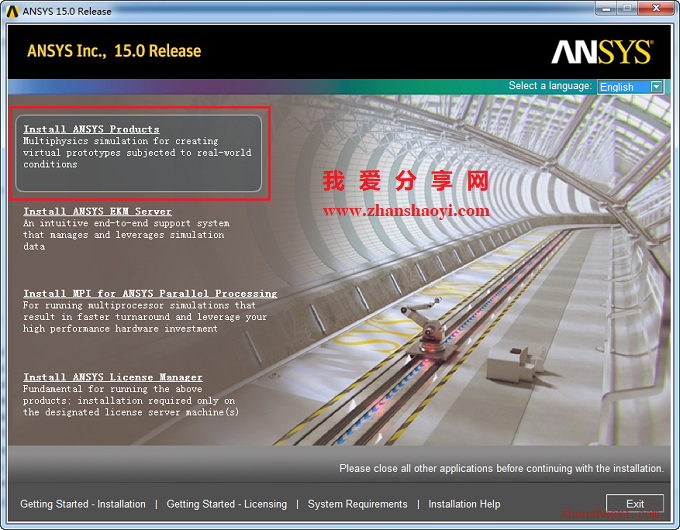Close the ANSYS 15.0 Release window
The width and height of the screenshot is (680, 530).
tap(657, 8)
